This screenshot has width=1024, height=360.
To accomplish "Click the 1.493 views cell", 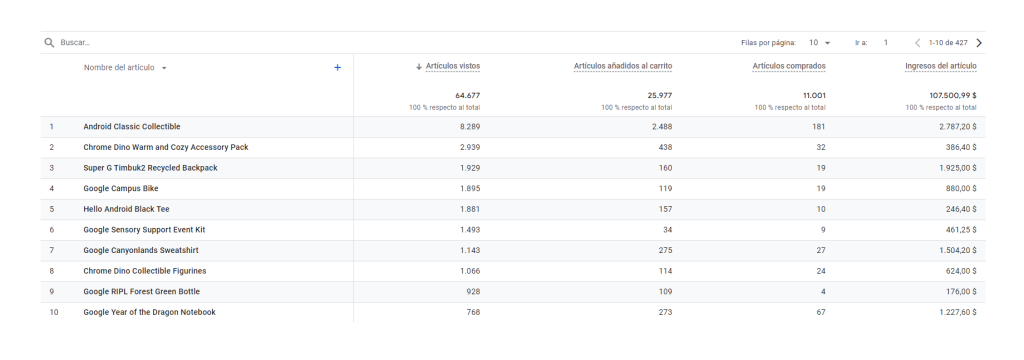I will (x=470, y=230).
